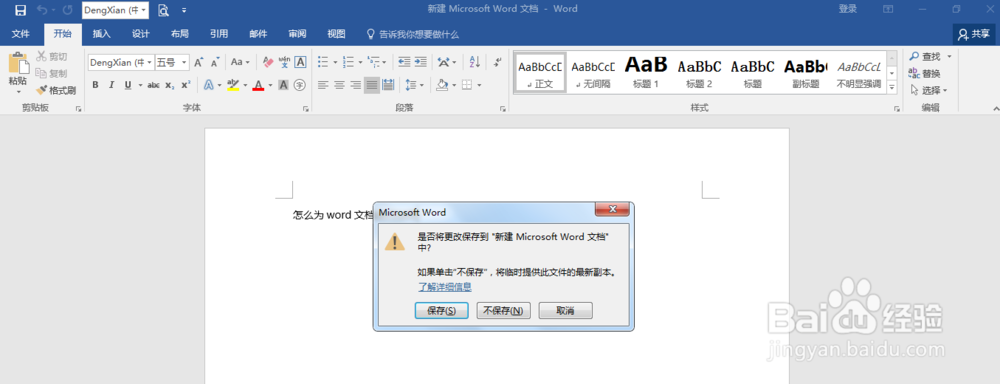Apply text effects with the outlined A icon

[209, 85]
